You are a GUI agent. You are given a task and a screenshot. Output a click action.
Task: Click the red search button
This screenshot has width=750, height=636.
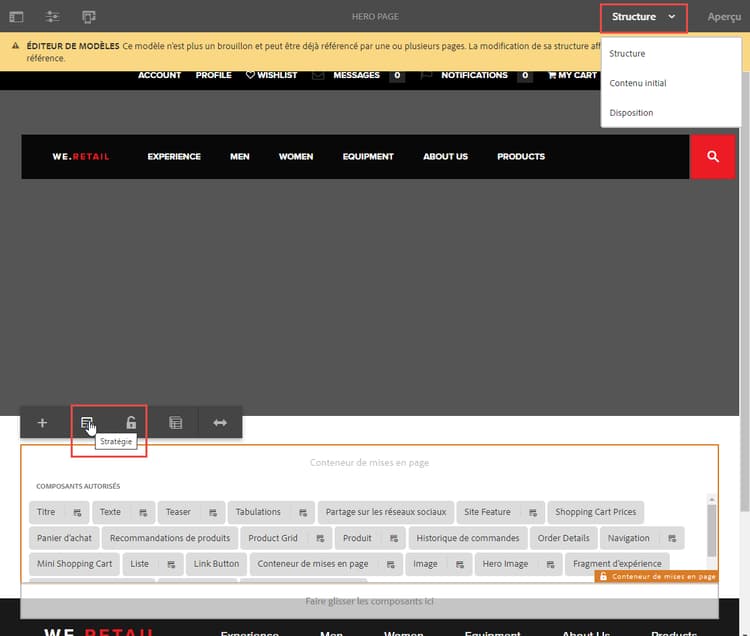click(712, 157)
